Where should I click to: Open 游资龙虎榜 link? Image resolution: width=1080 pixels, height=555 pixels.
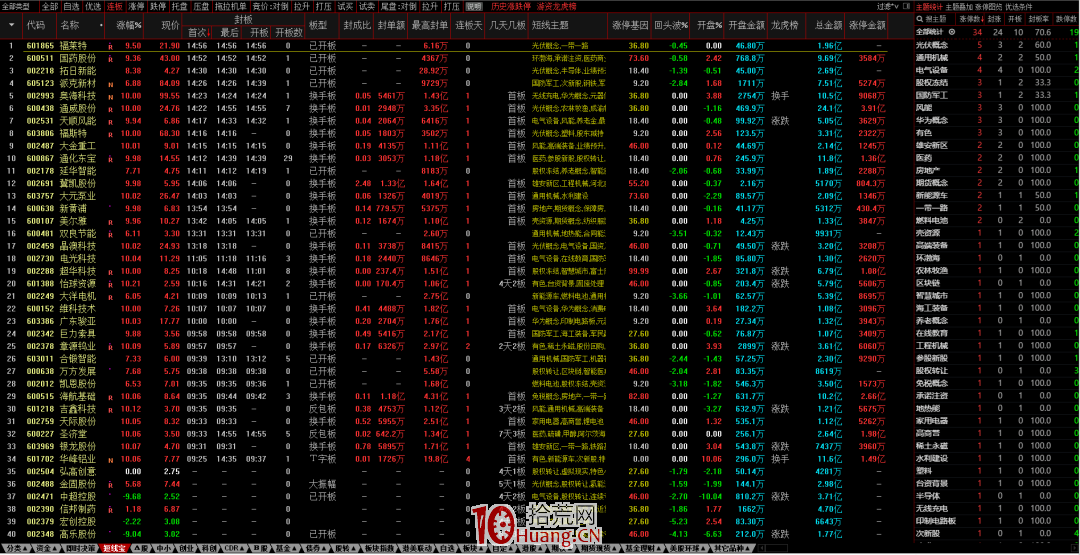[x=555, y=6]
